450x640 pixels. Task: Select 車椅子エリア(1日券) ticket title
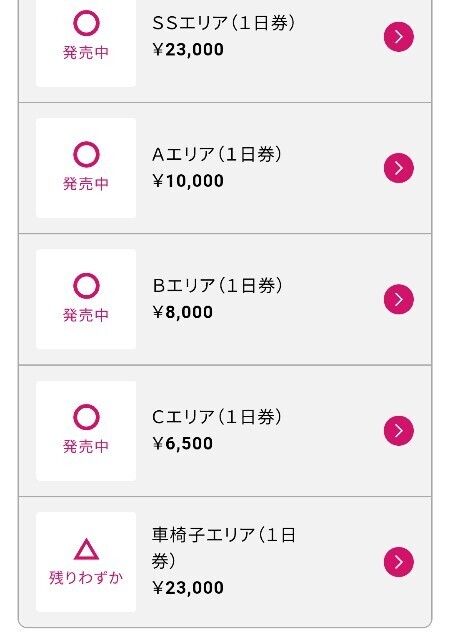point(224,548)
